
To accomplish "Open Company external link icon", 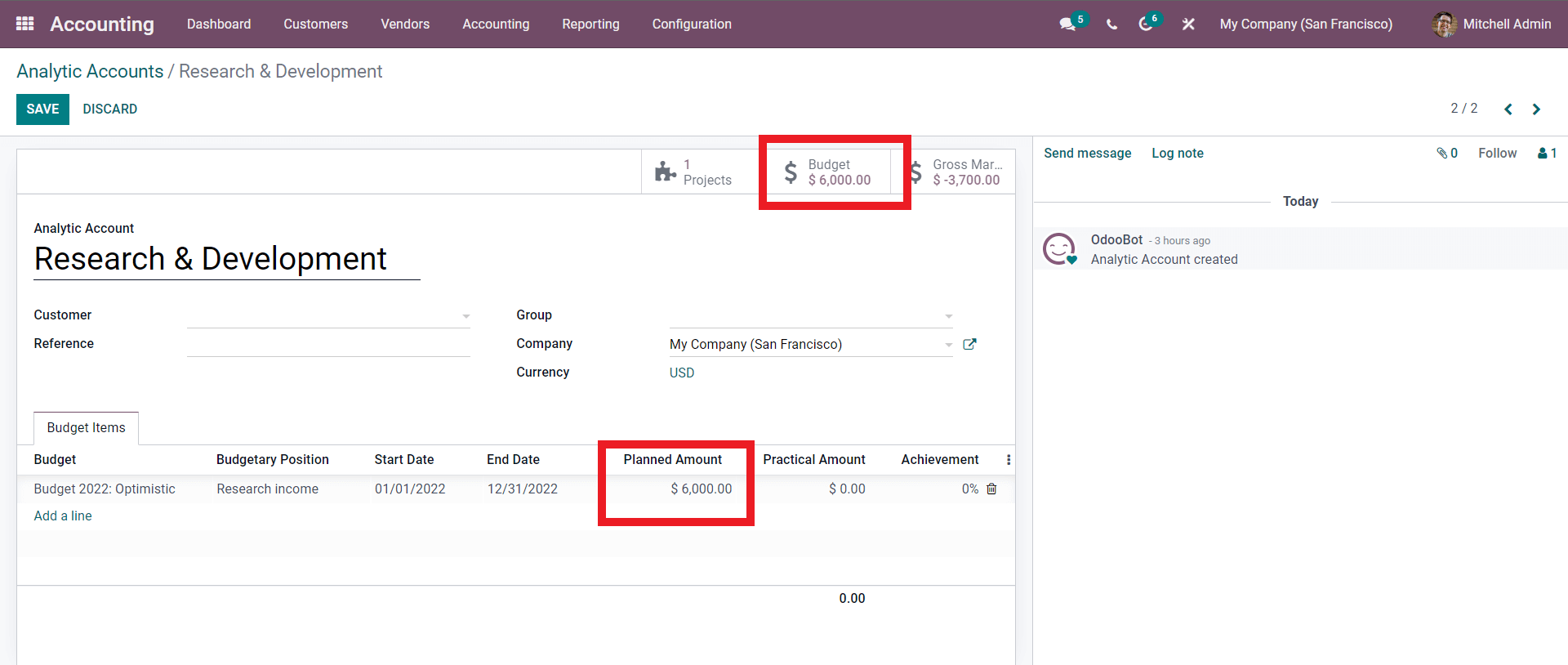I will [x=969, y=344].
